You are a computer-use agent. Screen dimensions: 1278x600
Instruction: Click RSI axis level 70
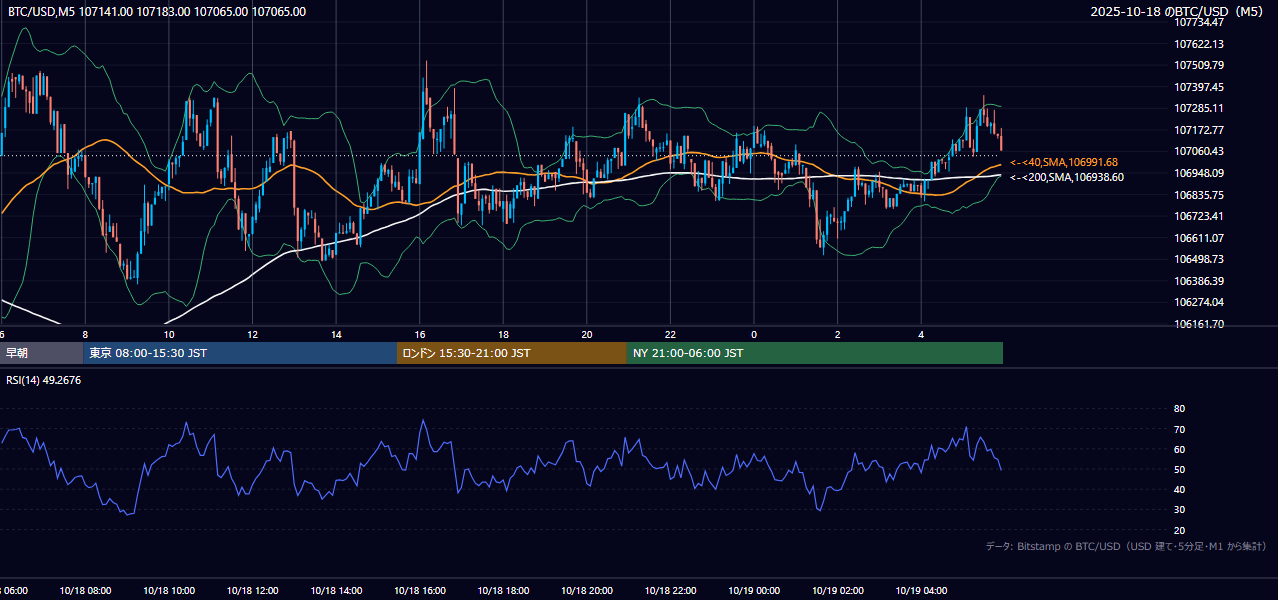pos(1180,429)
